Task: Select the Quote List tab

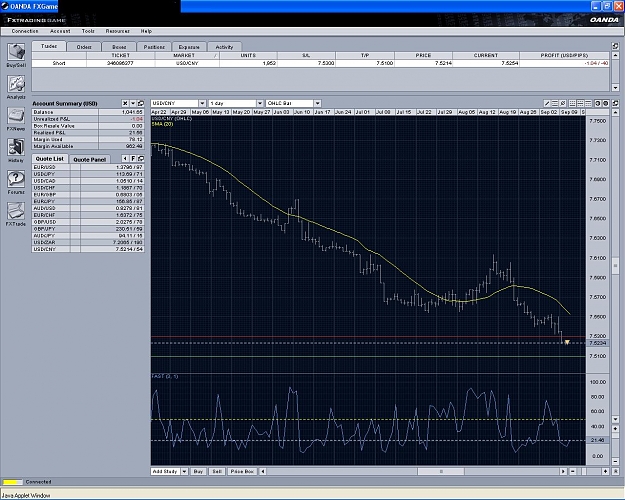Action: tap(49, 159)
